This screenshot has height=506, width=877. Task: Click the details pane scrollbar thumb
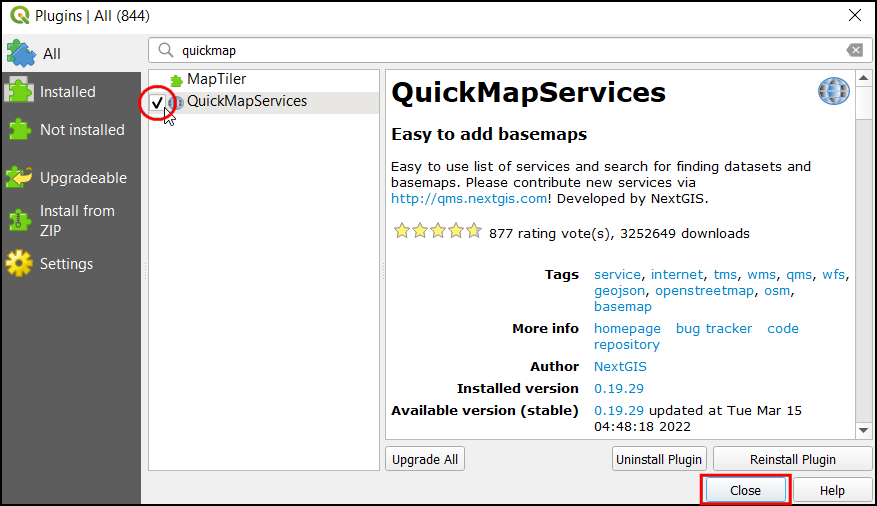[x=864, y=102]
